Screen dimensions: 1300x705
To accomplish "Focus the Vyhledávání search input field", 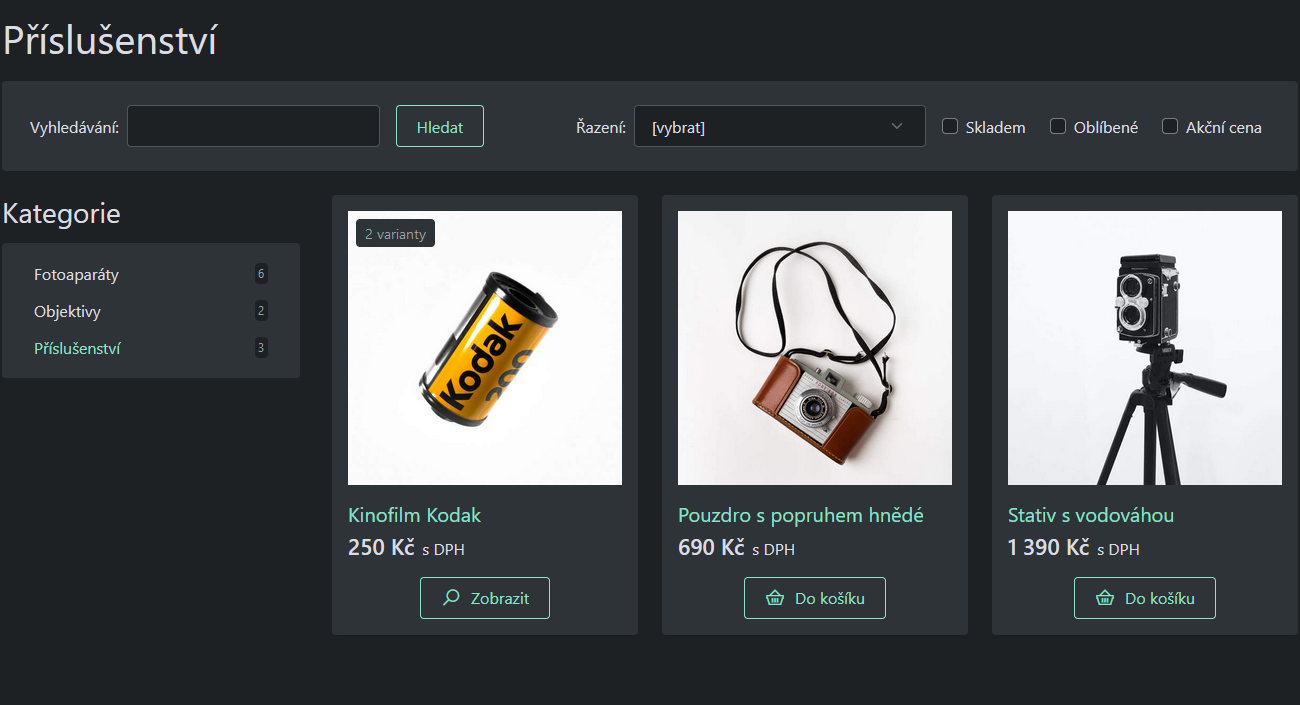I will click(253, 126).
